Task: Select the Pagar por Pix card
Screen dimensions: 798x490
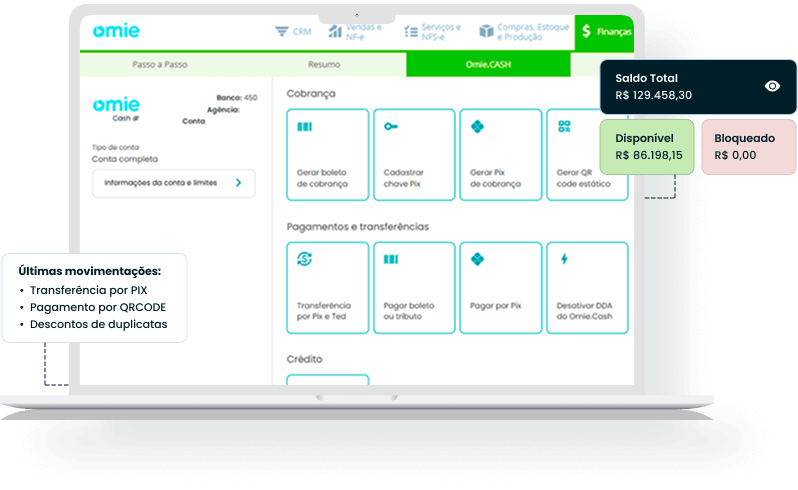Action: 501,288
